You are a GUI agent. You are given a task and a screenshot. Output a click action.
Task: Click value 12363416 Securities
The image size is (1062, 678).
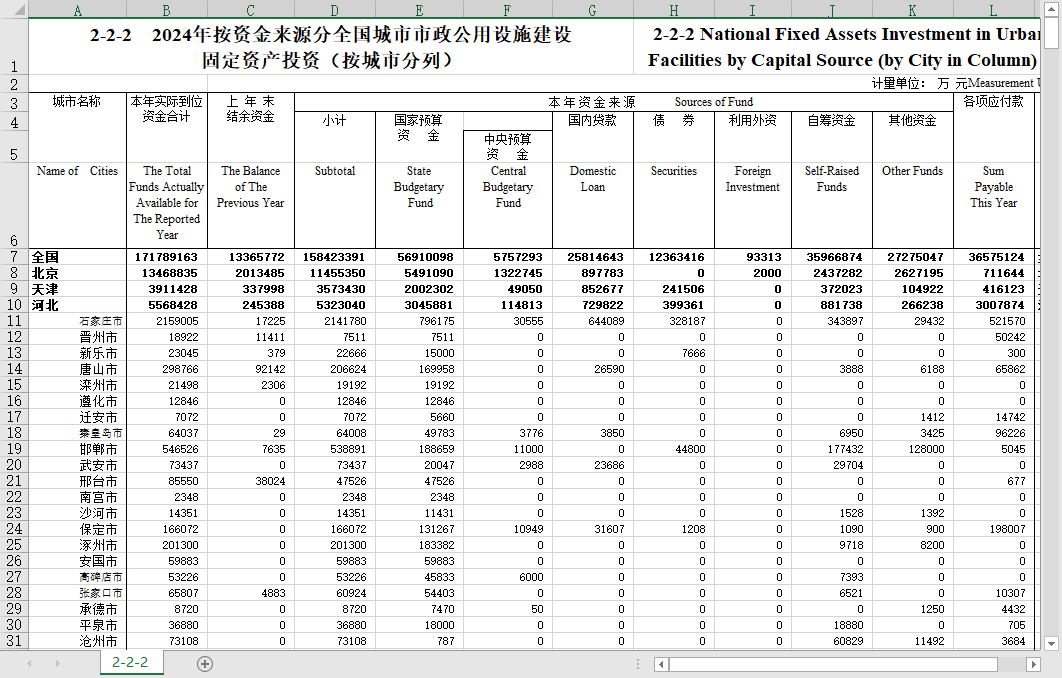(x=674, y=257)
